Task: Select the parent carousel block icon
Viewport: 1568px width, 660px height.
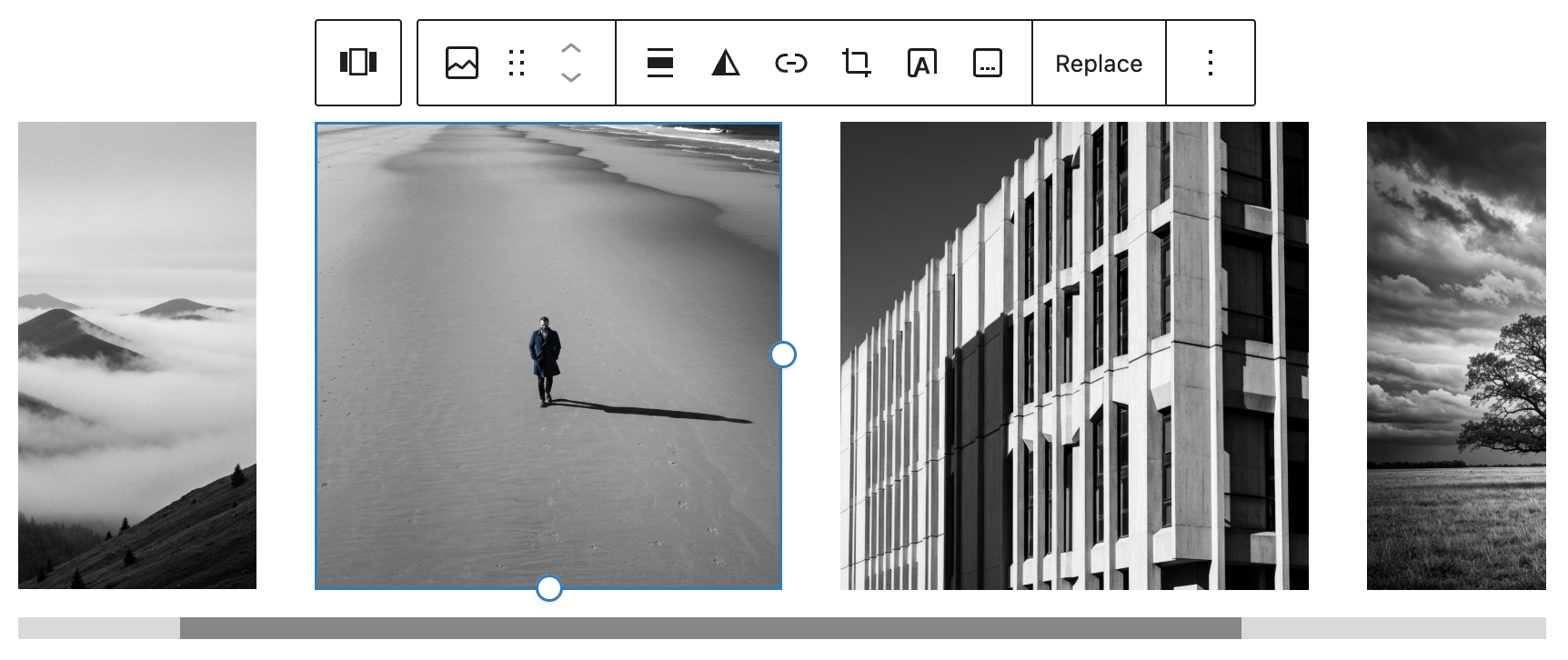Action: point(358,63)
